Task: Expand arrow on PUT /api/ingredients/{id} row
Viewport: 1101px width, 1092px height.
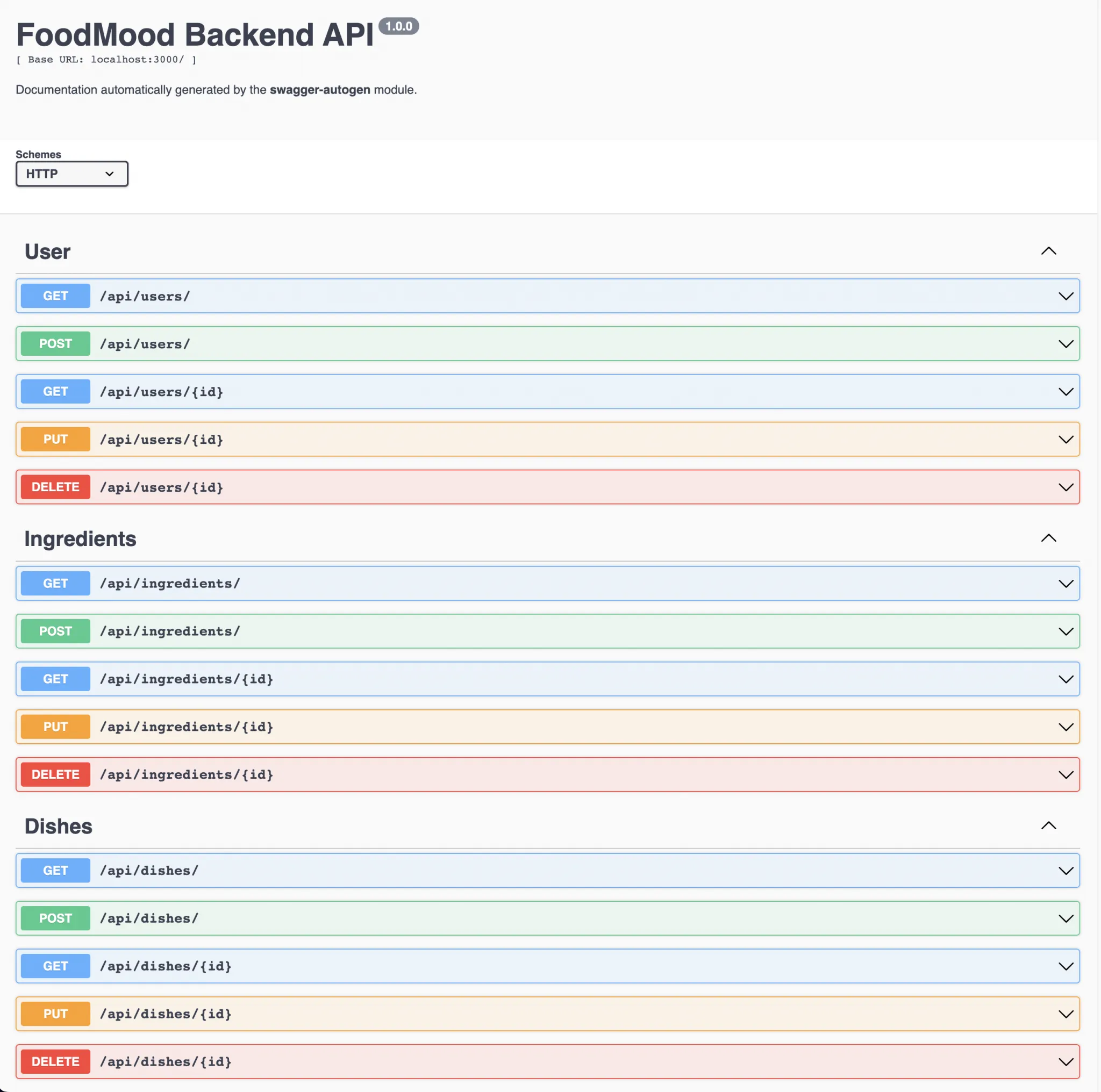Action: click(x=1065, y=727)
